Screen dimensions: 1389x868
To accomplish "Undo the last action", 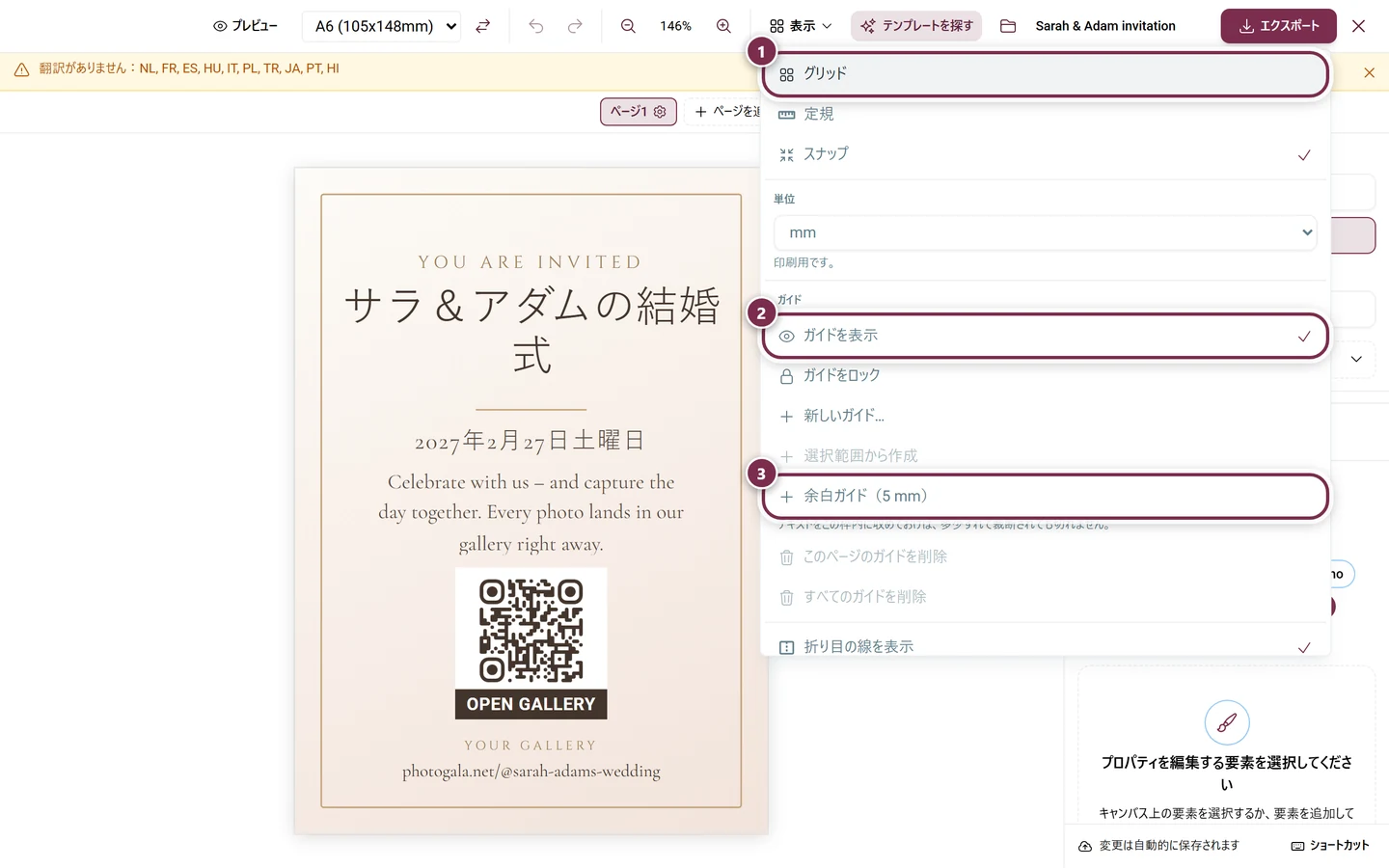I will [536, 26].
